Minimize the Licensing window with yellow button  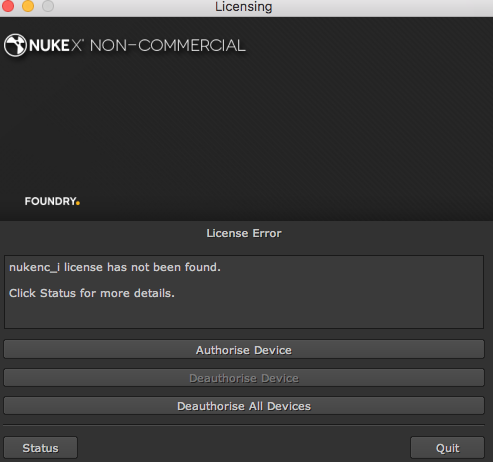[28, 6]
